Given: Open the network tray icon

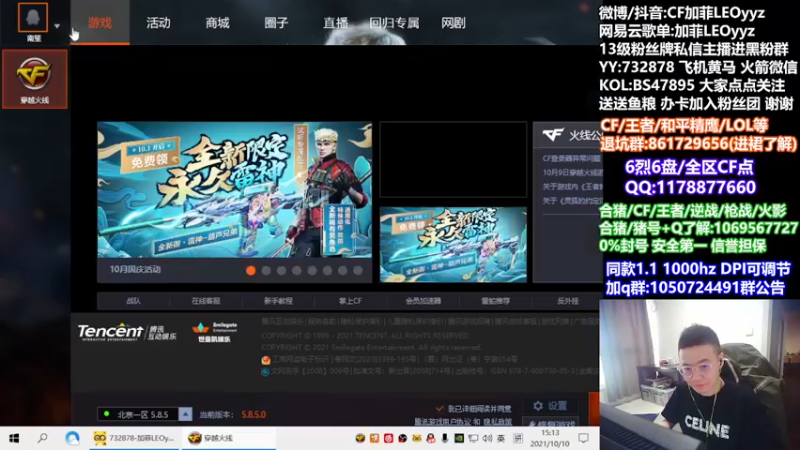Looking at the screenshot, I should point(473,438).
